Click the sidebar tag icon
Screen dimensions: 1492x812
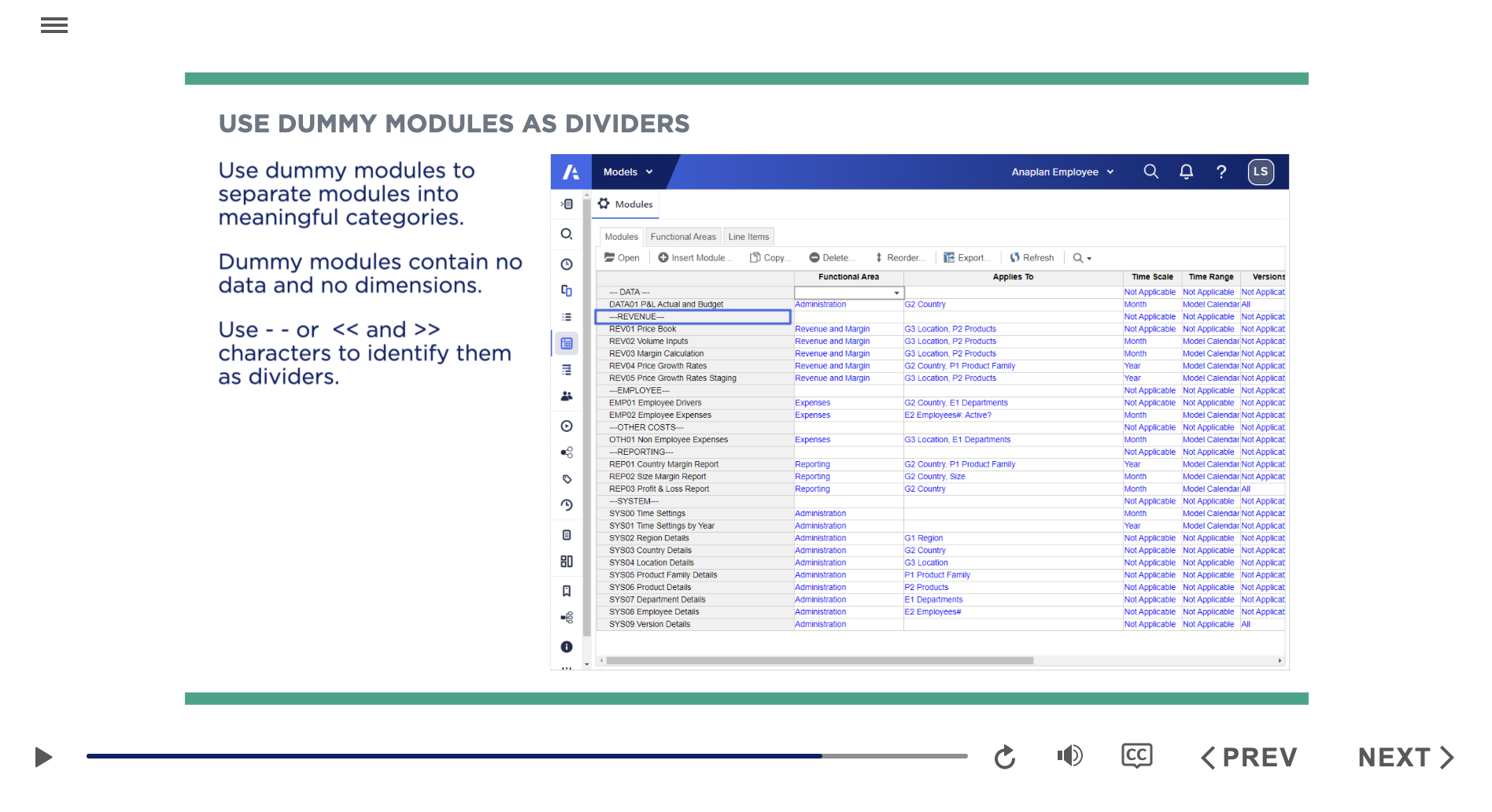click(567, 479)
